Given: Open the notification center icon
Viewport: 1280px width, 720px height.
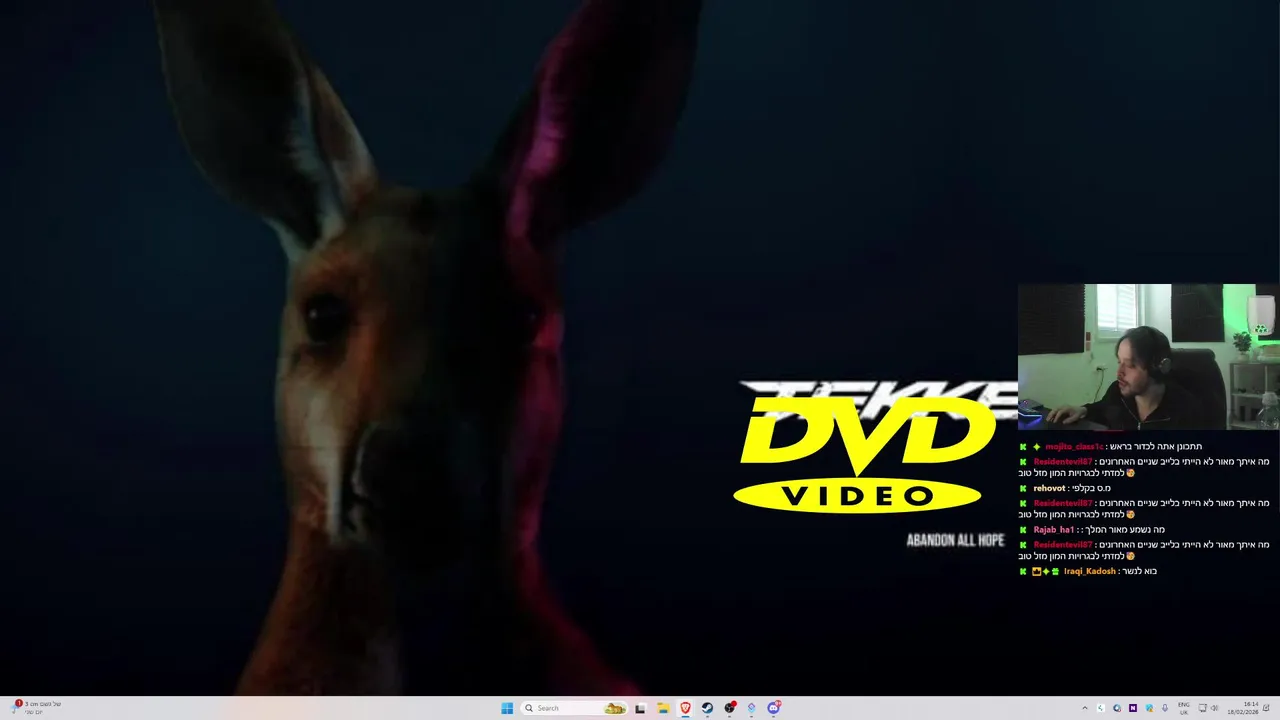Looking at the screenshot, I should (1266, 708).
